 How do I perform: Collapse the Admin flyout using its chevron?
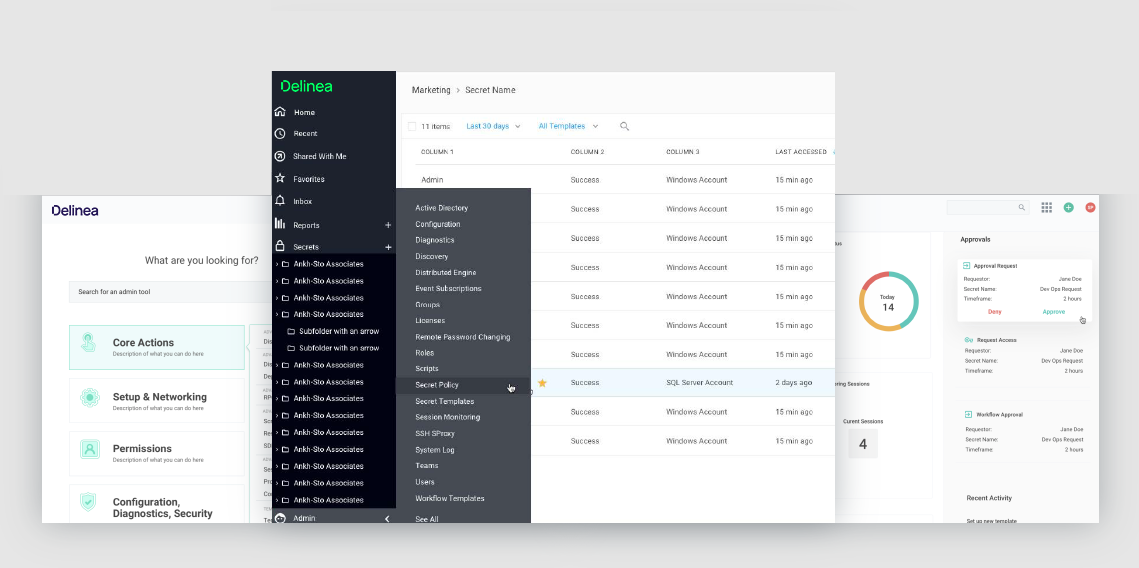[x=387, y=519]
